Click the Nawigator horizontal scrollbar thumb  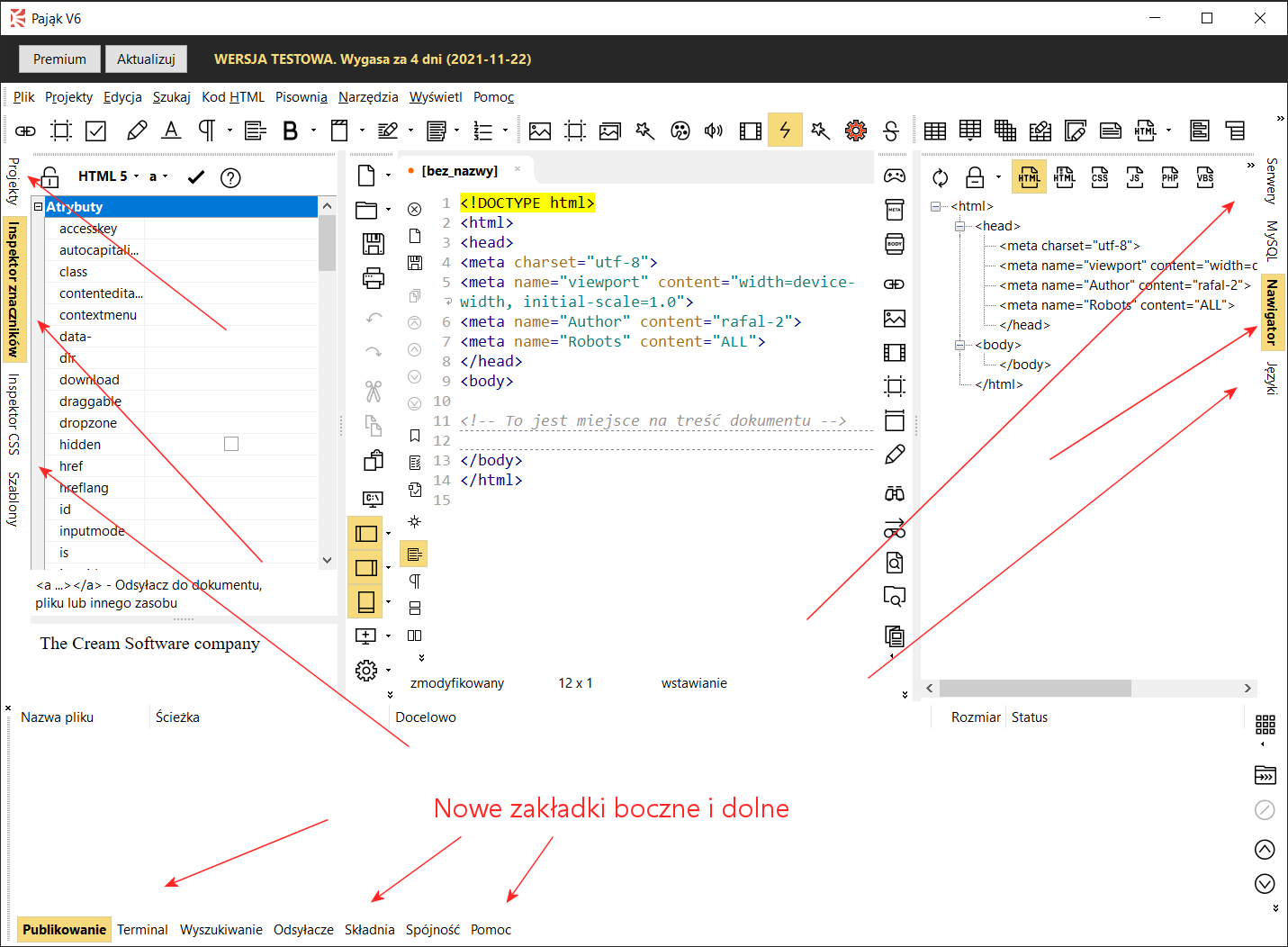[1035, 688]
